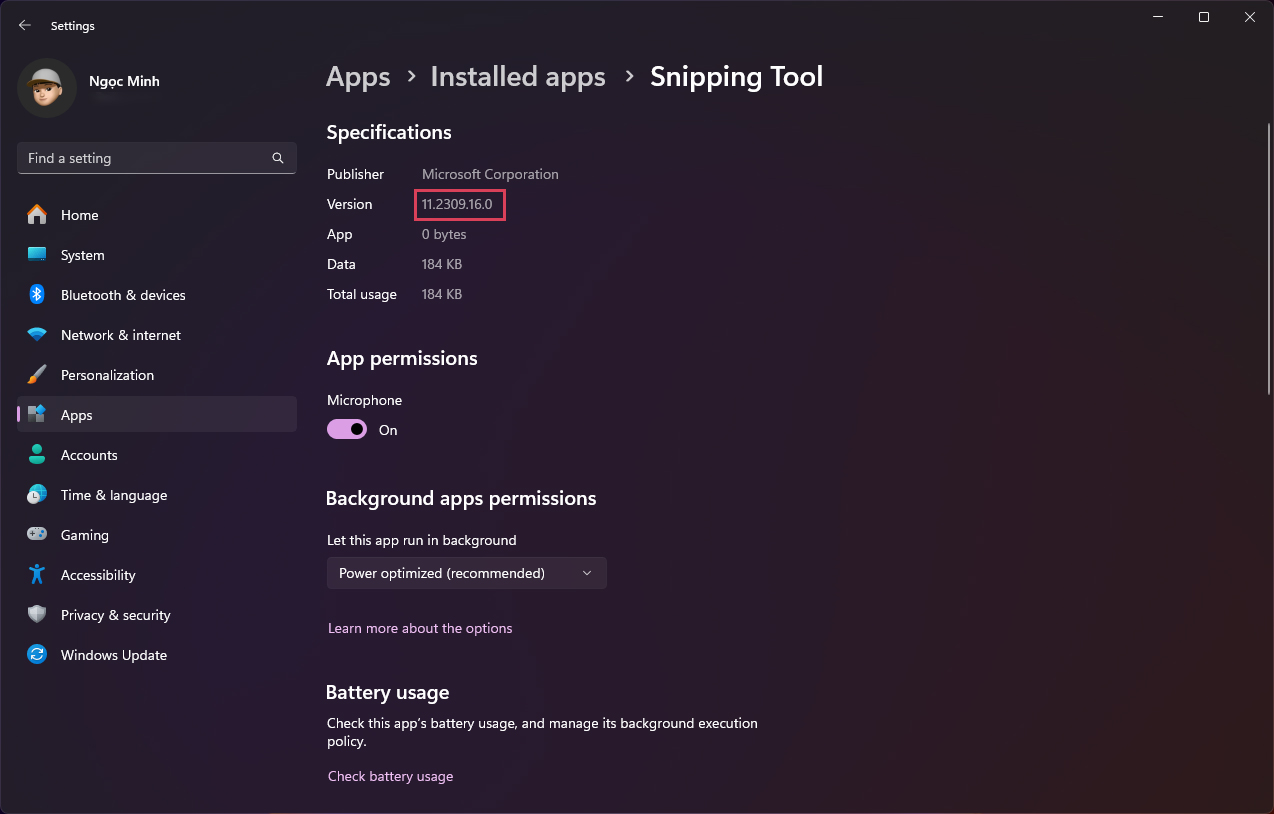Click the Privacy shield icon
This screenshot has height=814, width=1274.
tap(37, 615)
